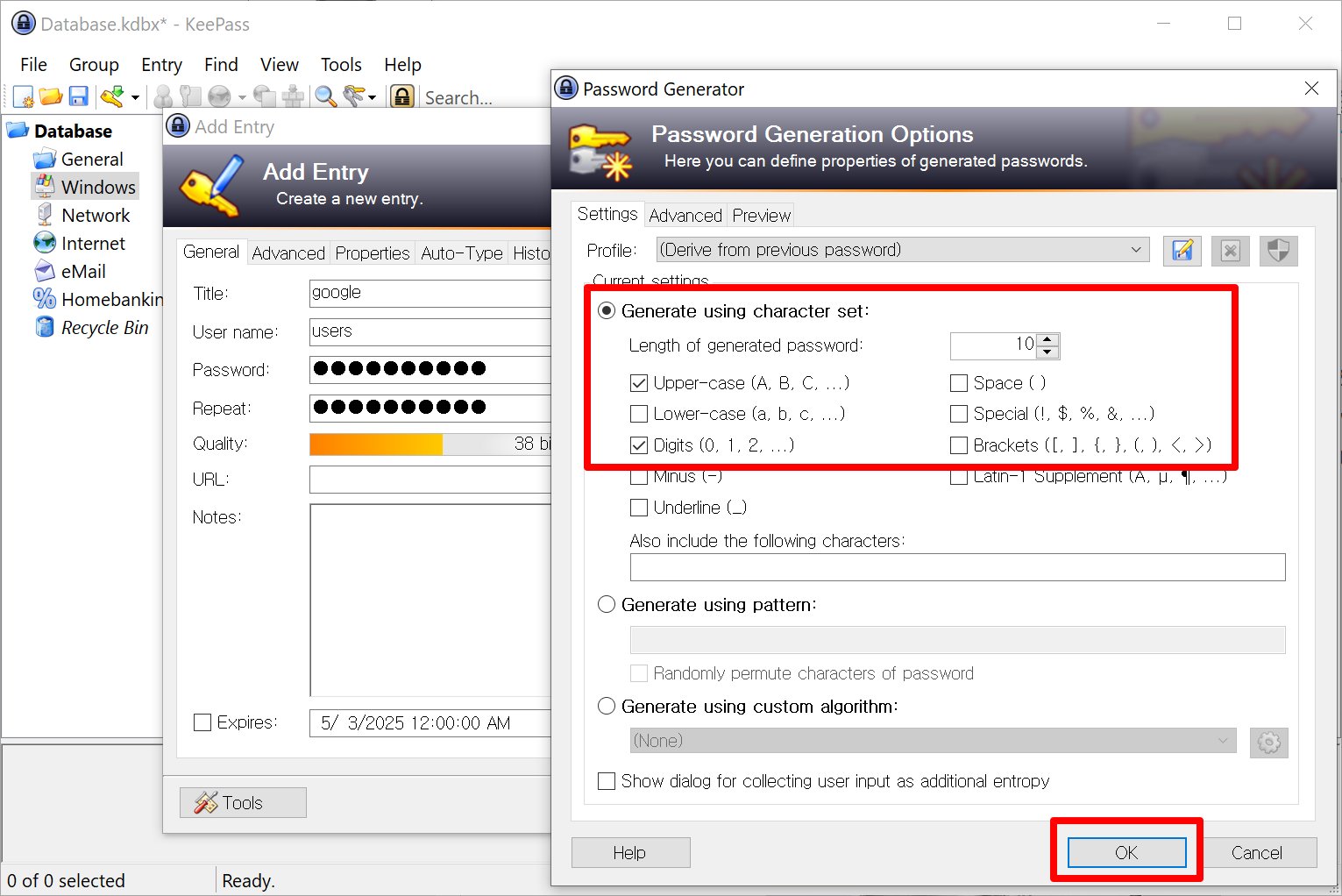Viewport: 1342px width, 896px height.
Task: Click the Save database floppy icon
Action: (x=79, y=96)
